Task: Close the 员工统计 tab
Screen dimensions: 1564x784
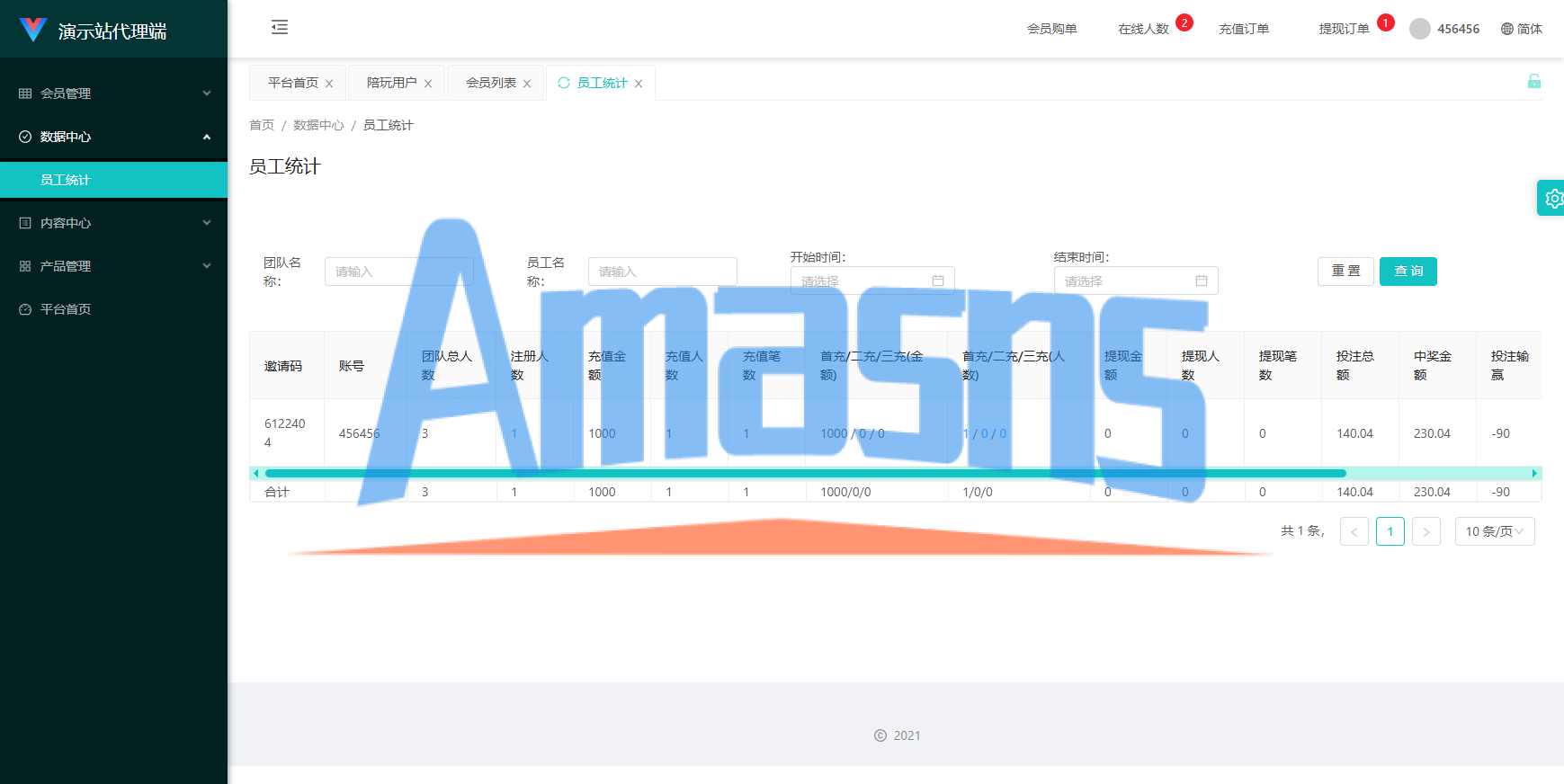Action: click(639, 84)
